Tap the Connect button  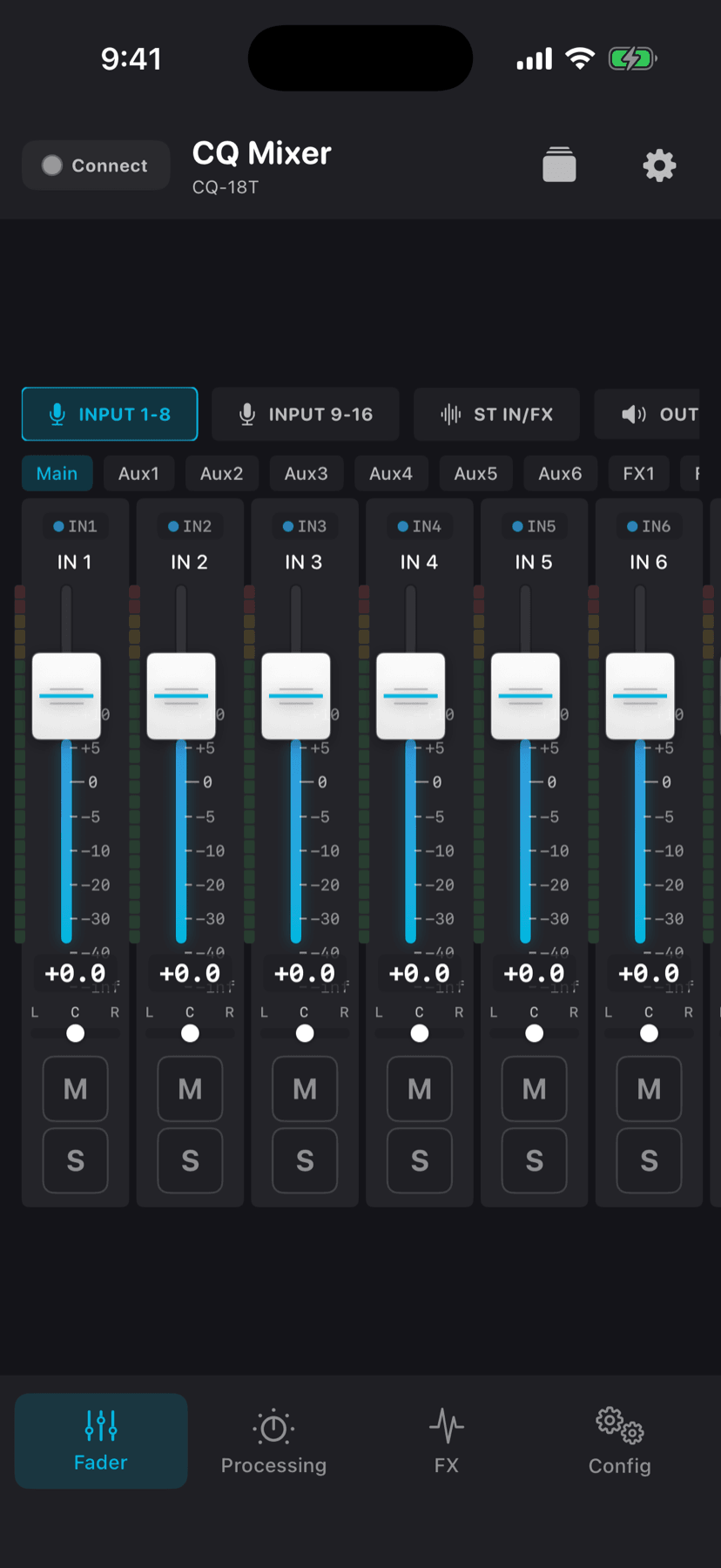(x=96, y=166)
